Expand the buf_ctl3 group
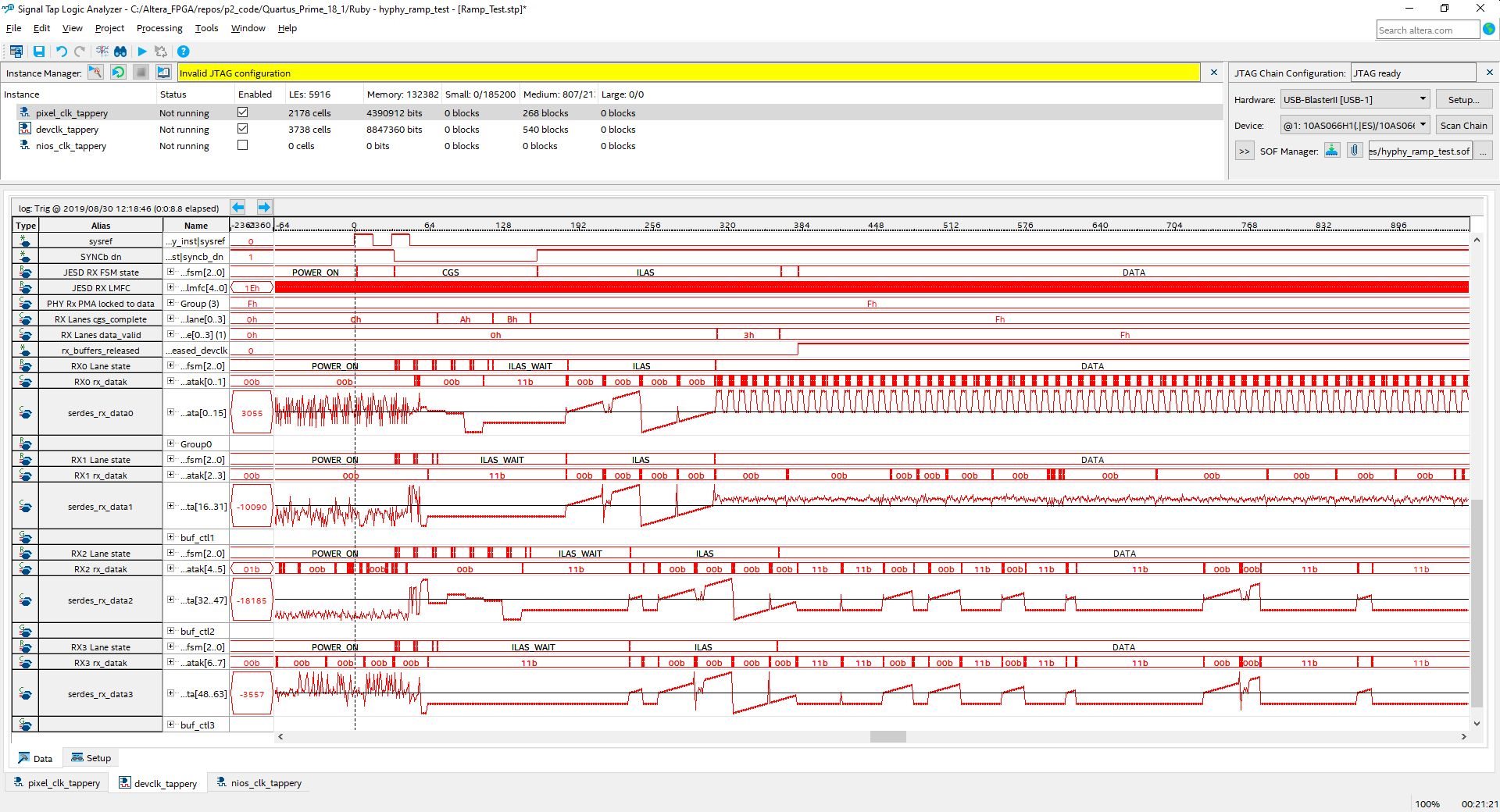This screenshot has width=1500, height=812. tap(170, 725)
